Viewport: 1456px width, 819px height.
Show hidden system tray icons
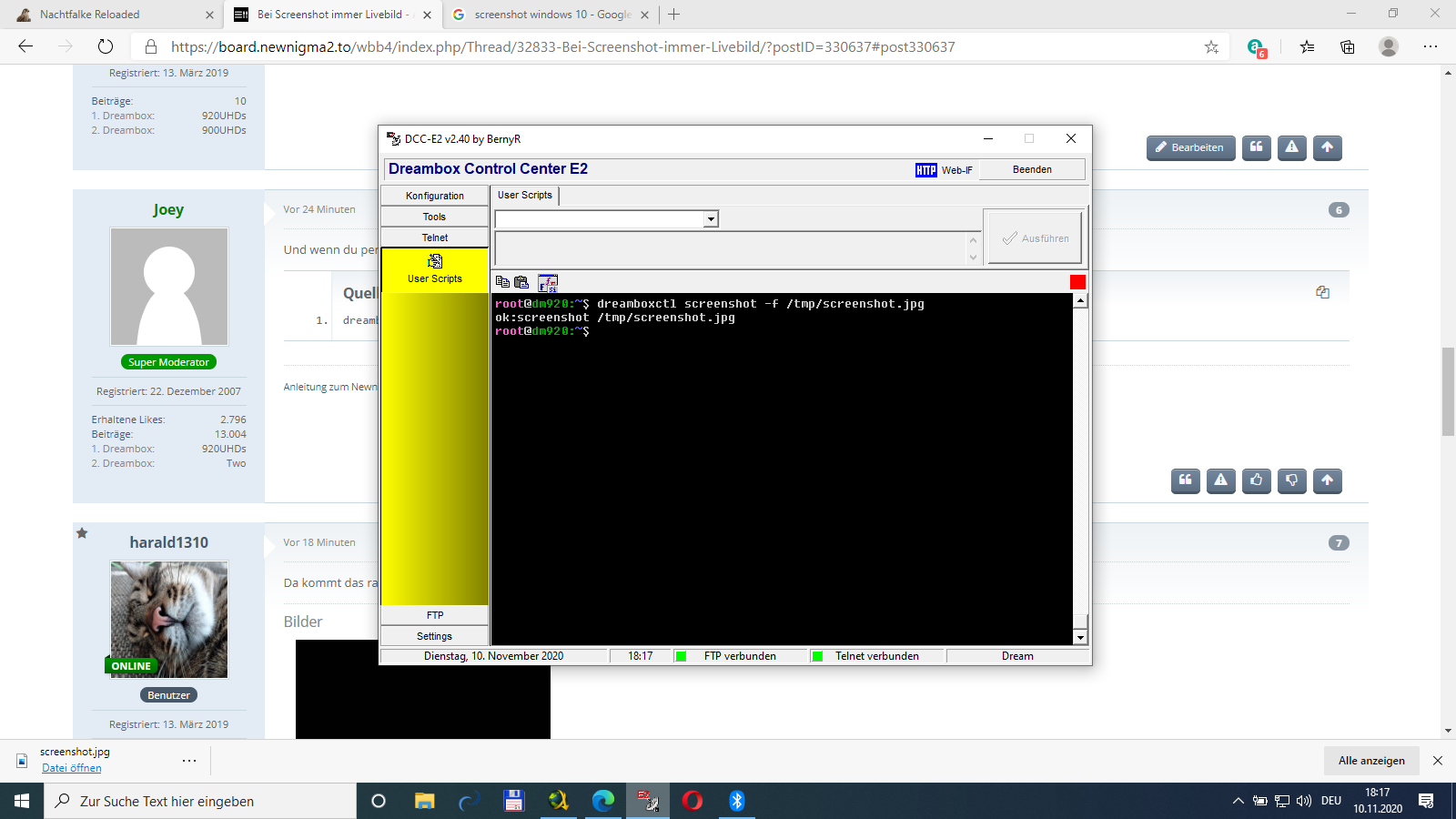(1238, 801)
